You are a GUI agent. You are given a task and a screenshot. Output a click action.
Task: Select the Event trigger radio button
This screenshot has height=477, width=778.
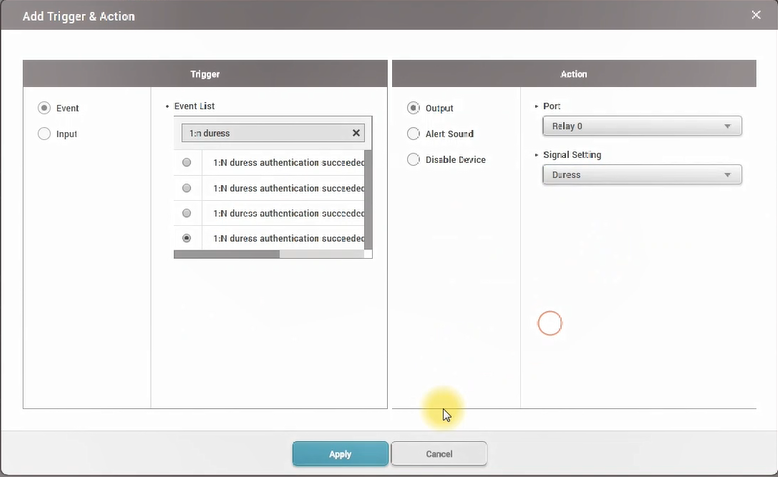click(44, 108)
